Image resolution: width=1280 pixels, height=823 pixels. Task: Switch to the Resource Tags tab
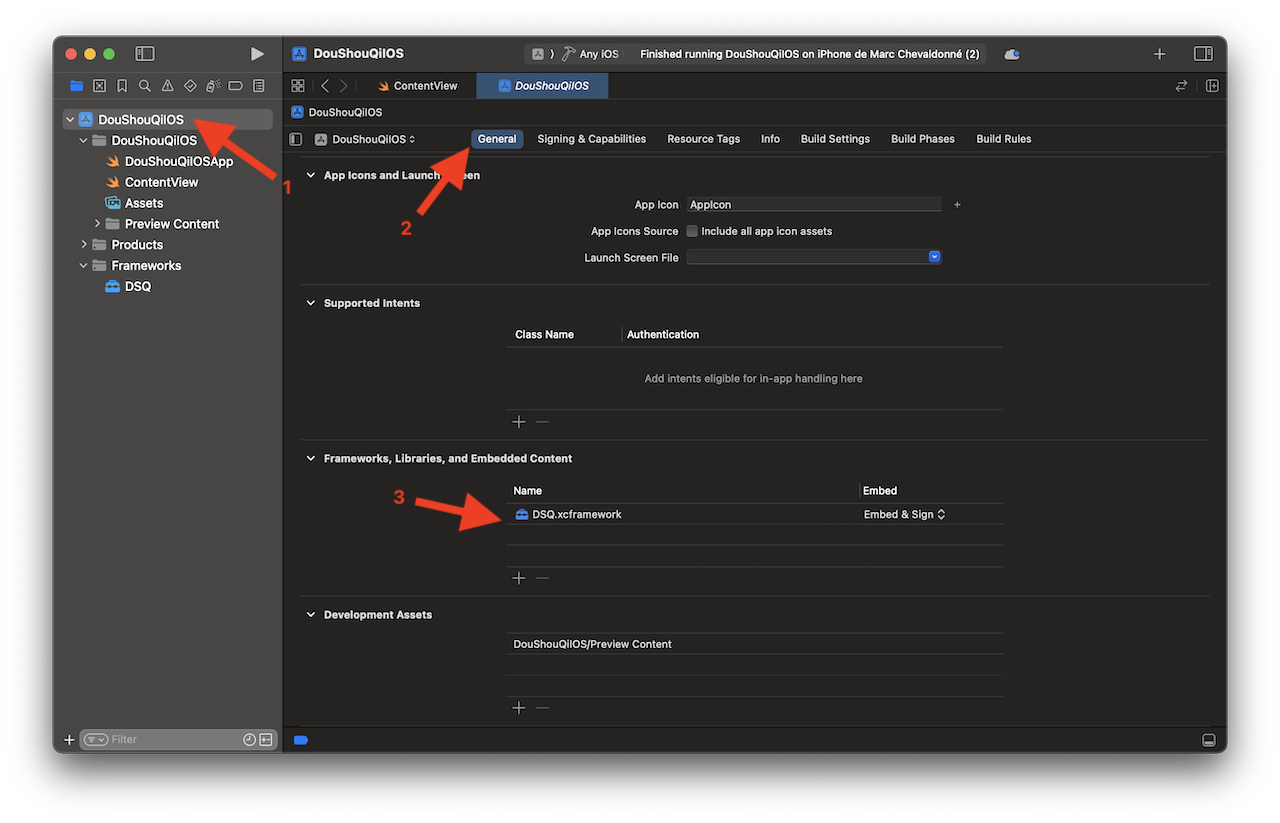click(x=704, y=139)
